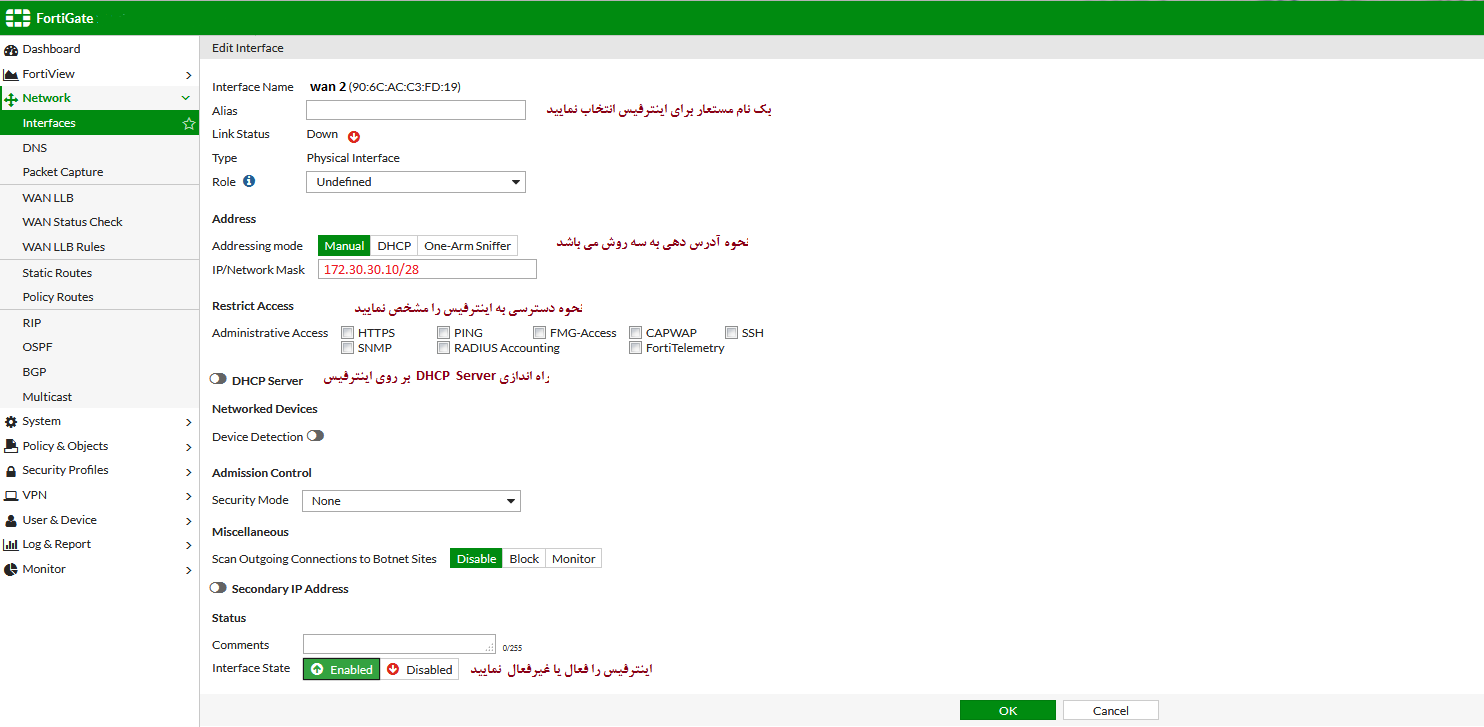Enable the HTTPS administrative access checkbox
Image resolution: width=1484 pixels, height=727 pixels.
pos(347,333)
